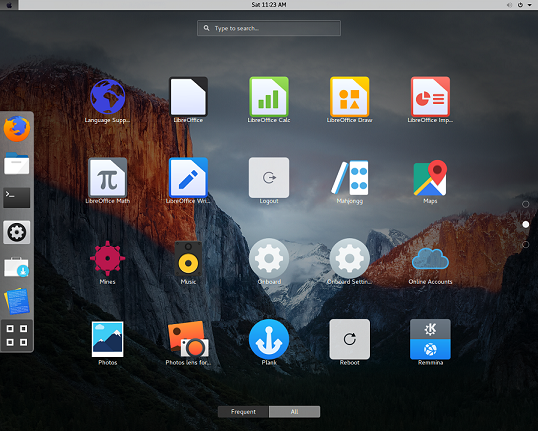The width and height of the screenshot is (538, 431).
Task: Open Language Support app
Action: click(x=107, y=97)
